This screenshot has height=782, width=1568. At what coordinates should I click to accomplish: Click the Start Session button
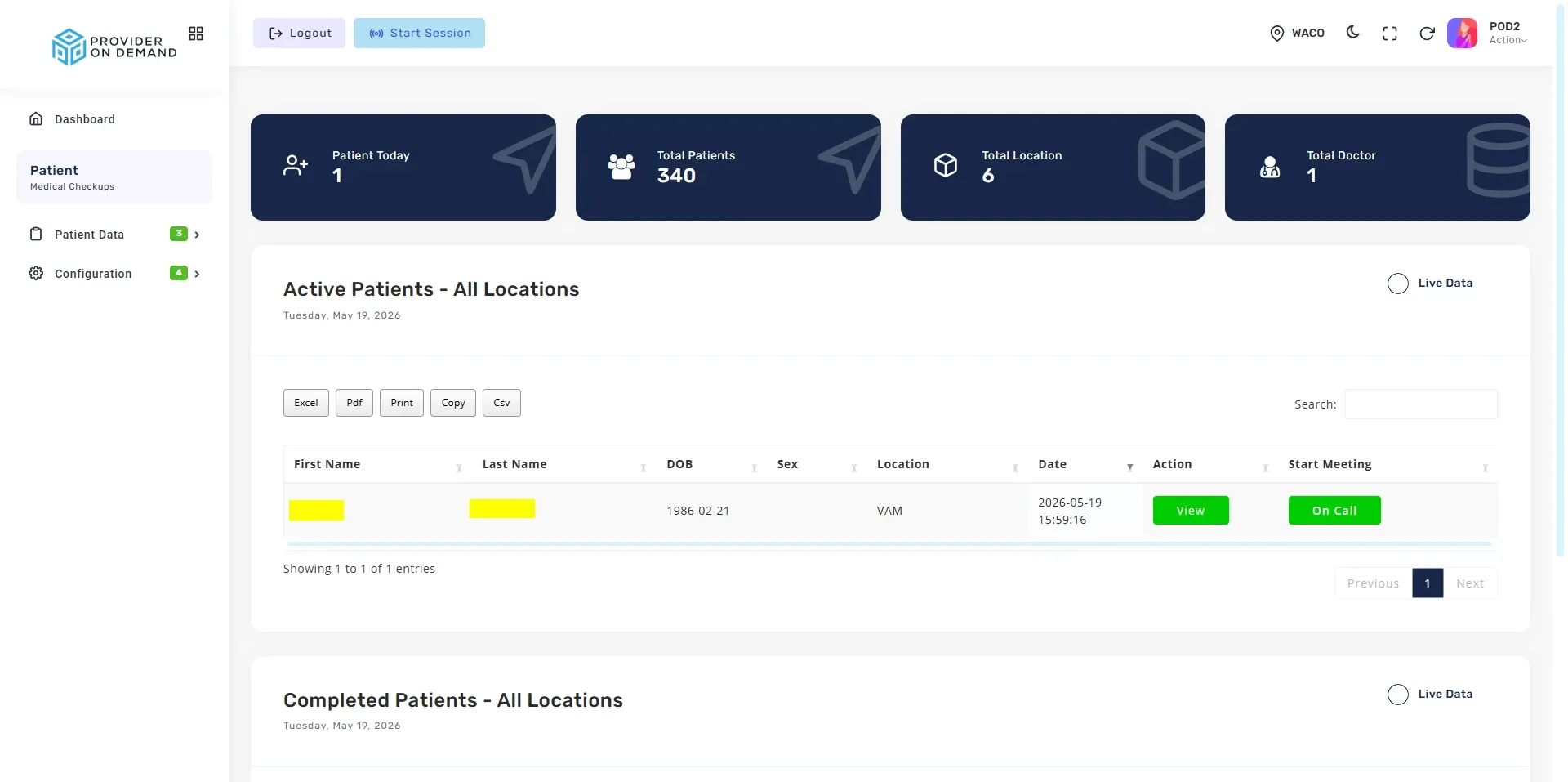pyautogui.click(x=419, y=34)
